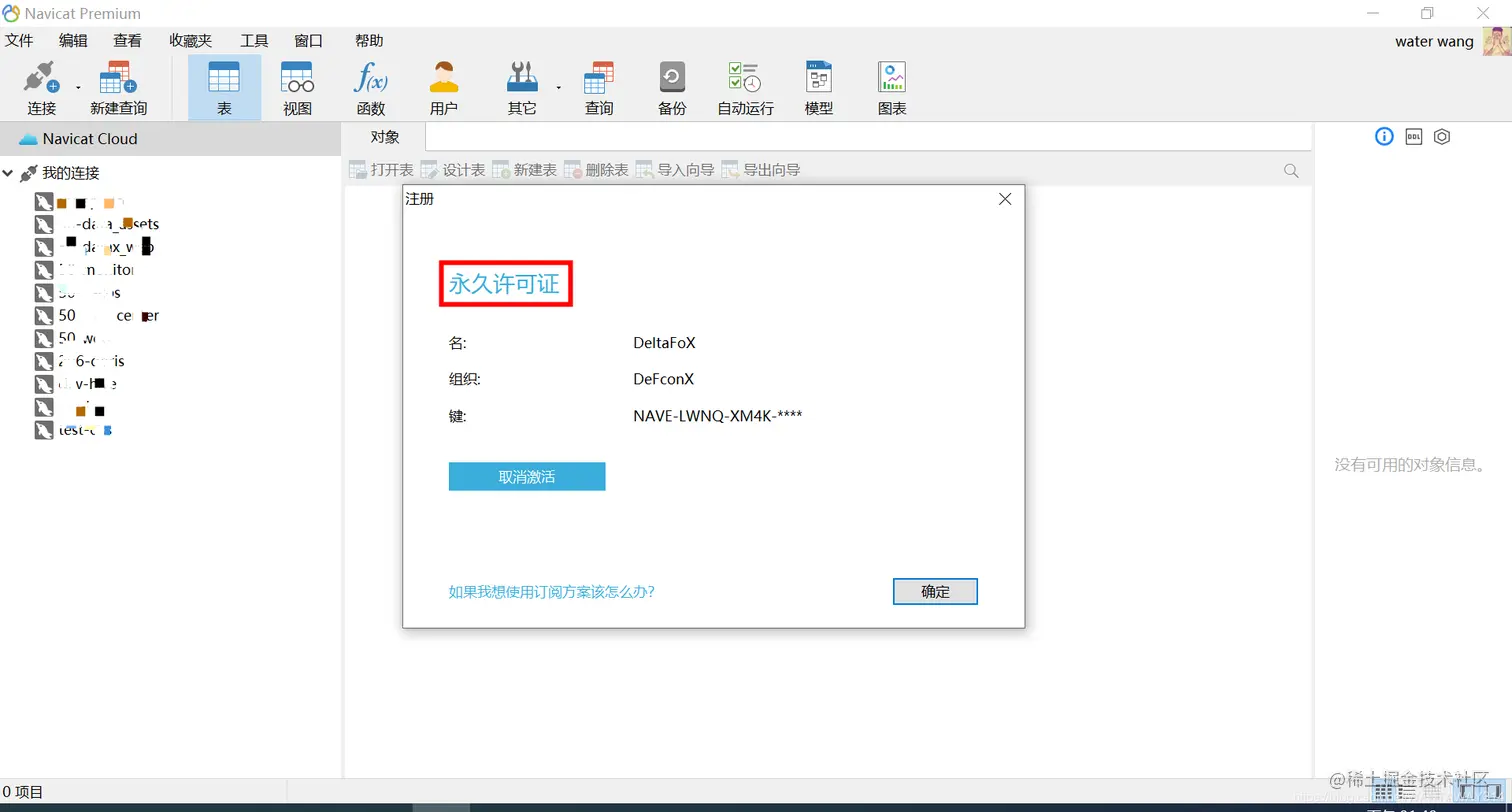Open 自动运行 (Automation) from the toolbar
Viewport: 1512px width, 812px height.
[745, 88]
